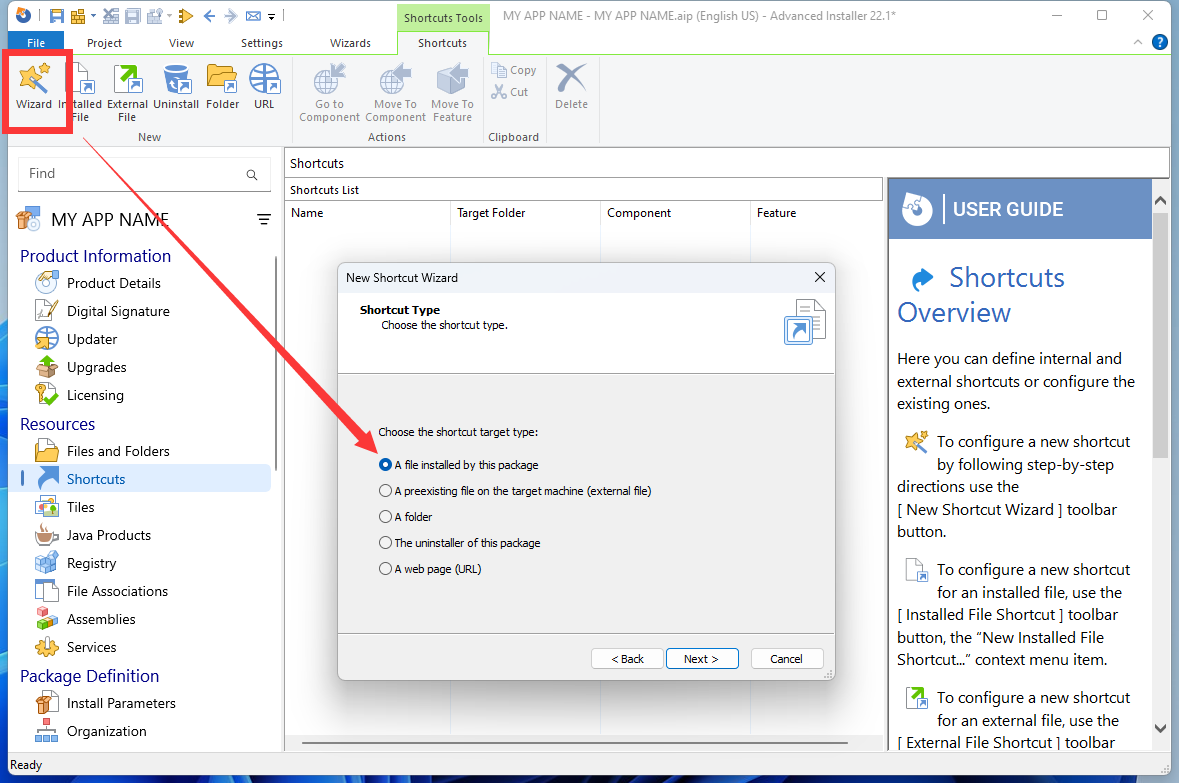Image resolution: width=1179 pixels, height=783 pixels.
Task: Click the blue Help question mark icon
Action: [x=1160, y=42]
